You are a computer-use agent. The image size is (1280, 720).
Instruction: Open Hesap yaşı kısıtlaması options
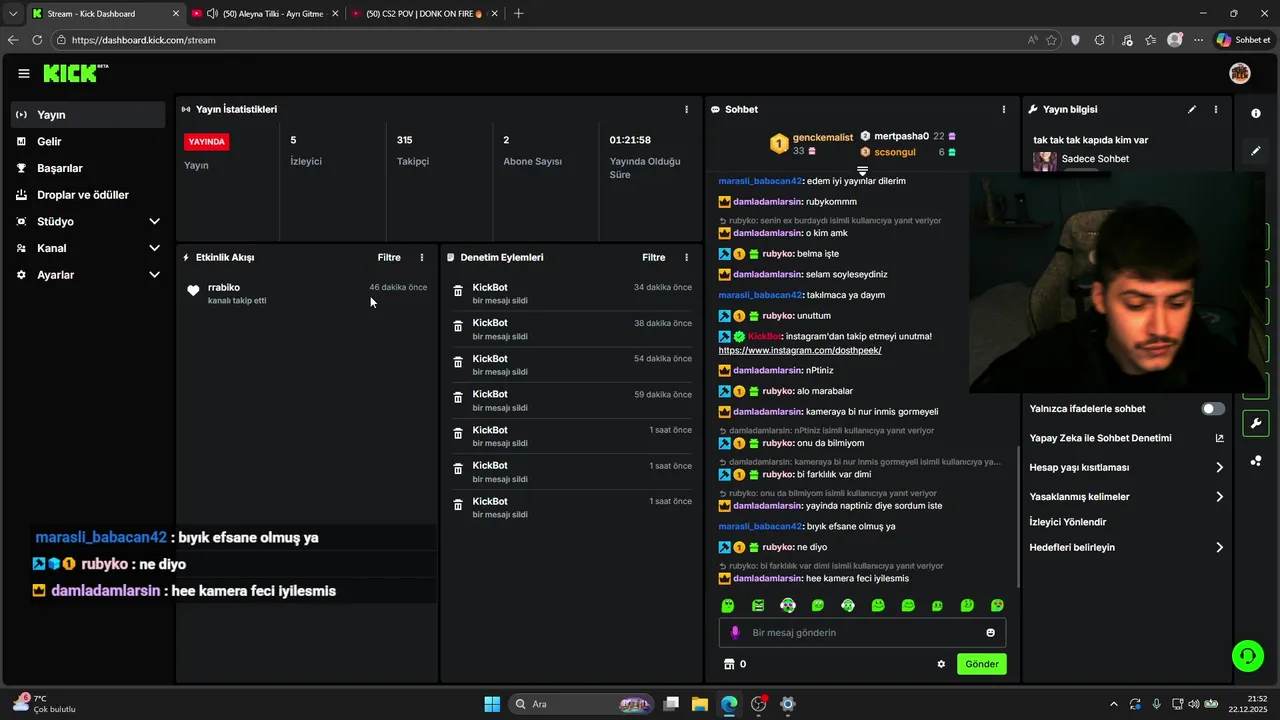tap(1127, 467)
